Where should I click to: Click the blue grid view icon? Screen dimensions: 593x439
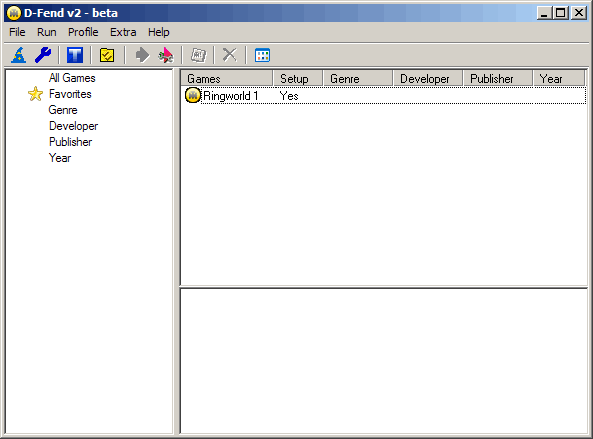tap(262, 55)
